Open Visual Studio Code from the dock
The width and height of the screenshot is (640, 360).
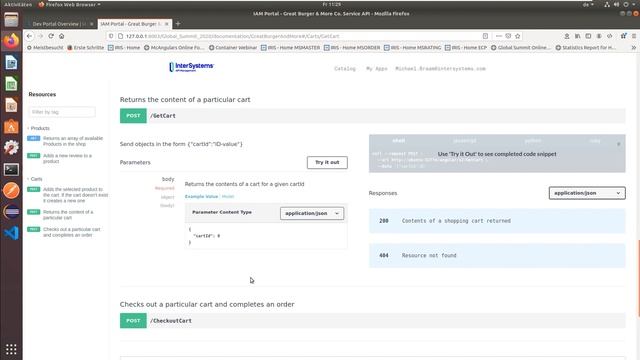click(x=11, y=233)
